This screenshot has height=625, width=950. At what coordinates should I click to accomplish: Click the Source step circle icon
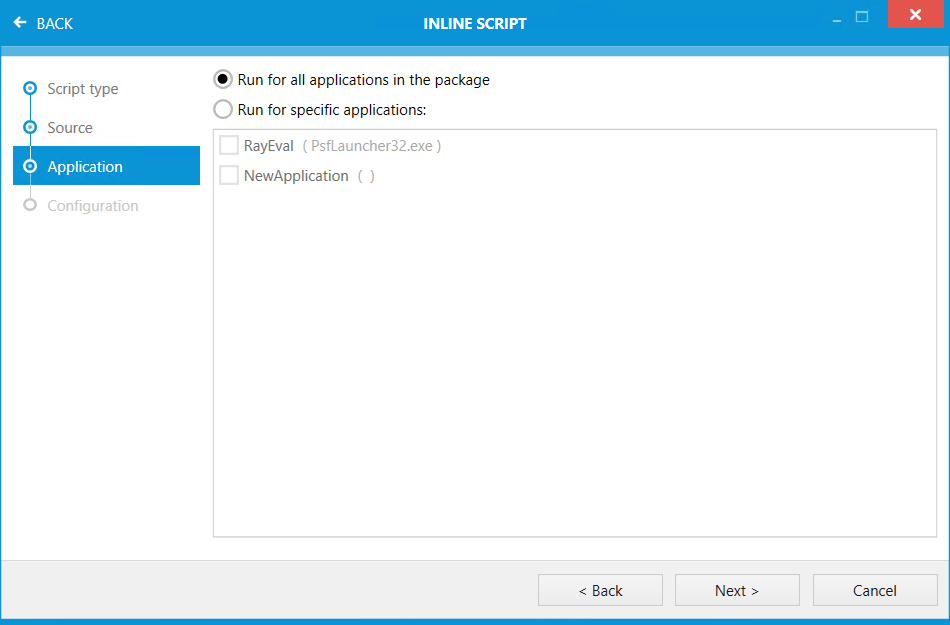pyautogui.click(x=31, y=127)
